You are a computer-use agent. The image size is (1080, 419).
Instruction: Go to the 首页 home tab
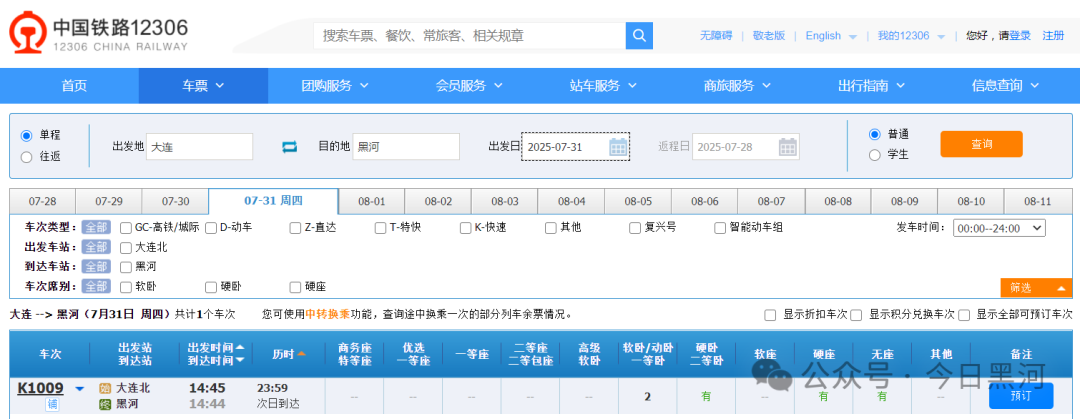tap(74, 86)
